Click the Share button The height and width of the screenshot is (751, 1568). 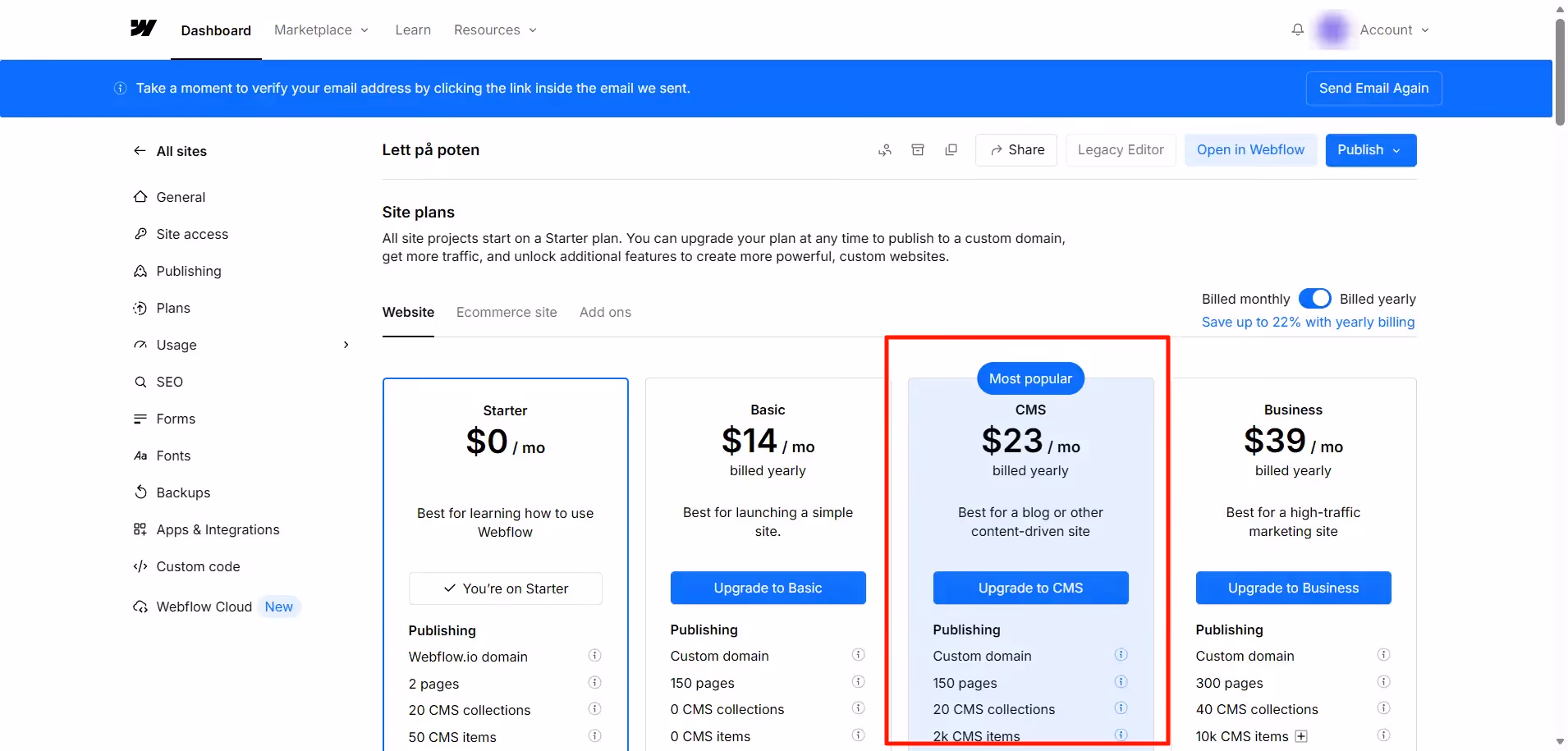point(1016,150)
